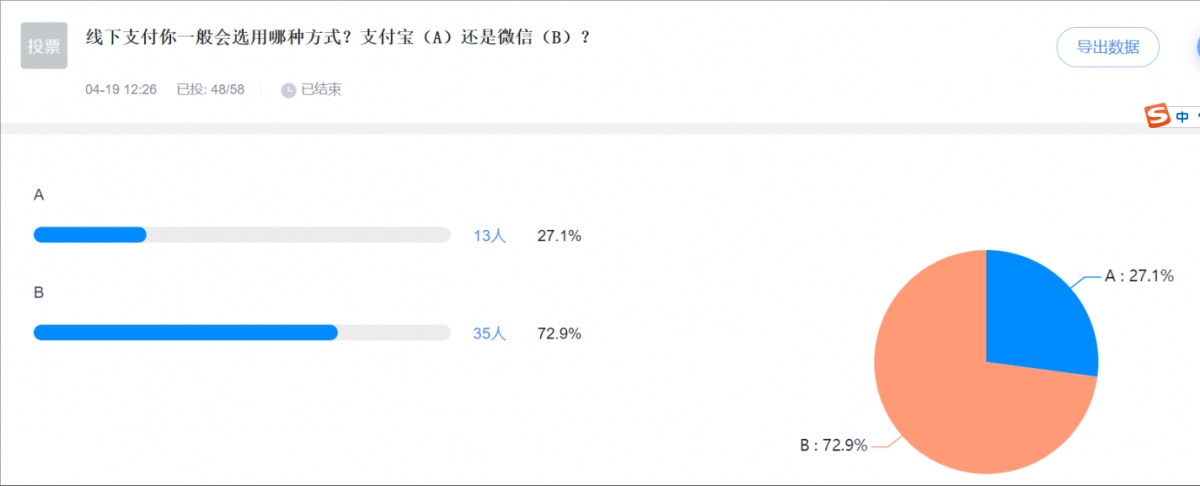This screenshot has height=486, width=1200.
Task: Click option B progress bar
Action: pos(242,333)
